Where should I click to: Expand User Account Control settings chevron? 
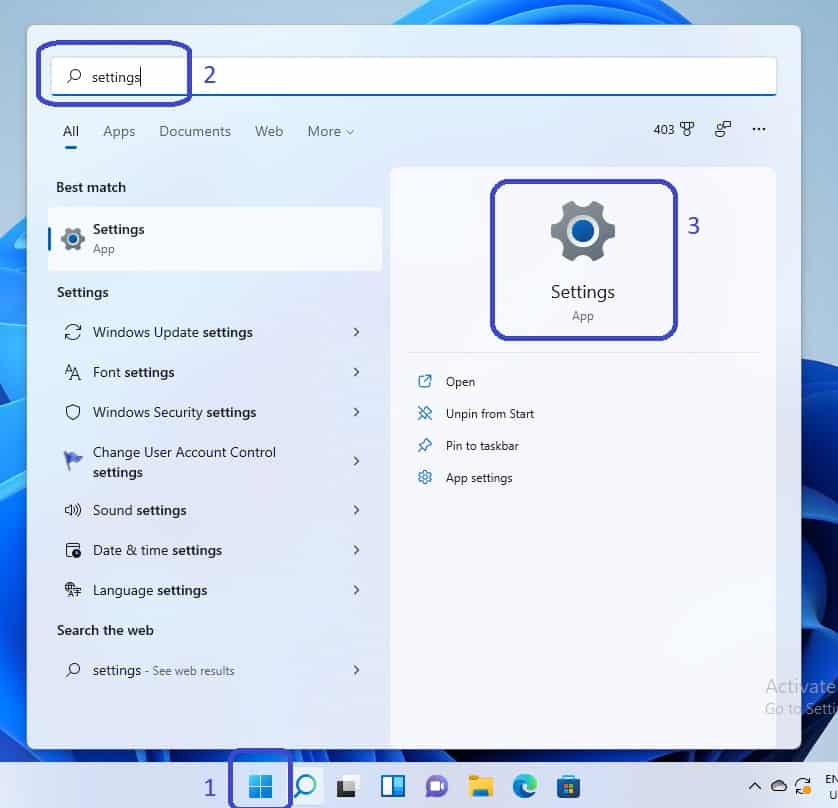(356, 461)
